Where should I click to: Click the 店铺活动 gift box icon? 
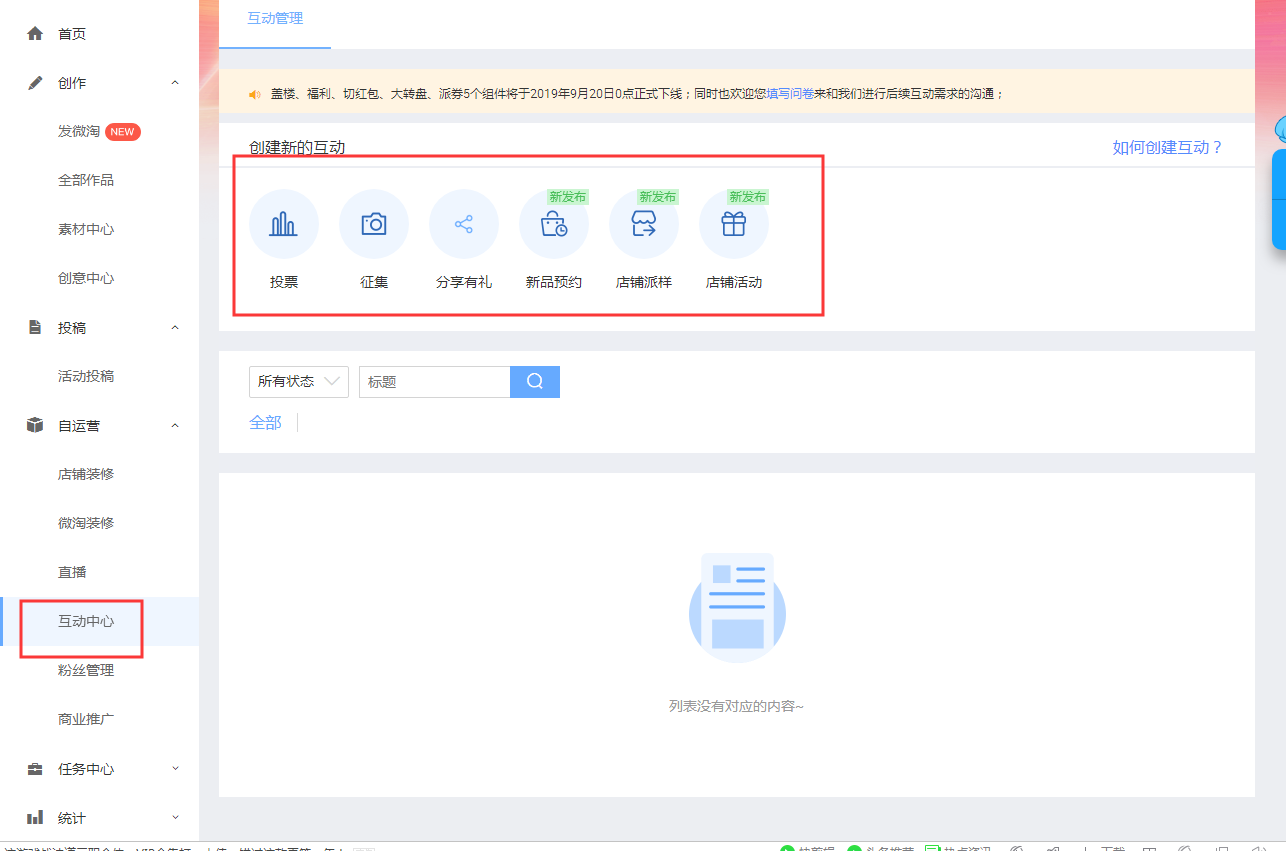click(734, 224)
